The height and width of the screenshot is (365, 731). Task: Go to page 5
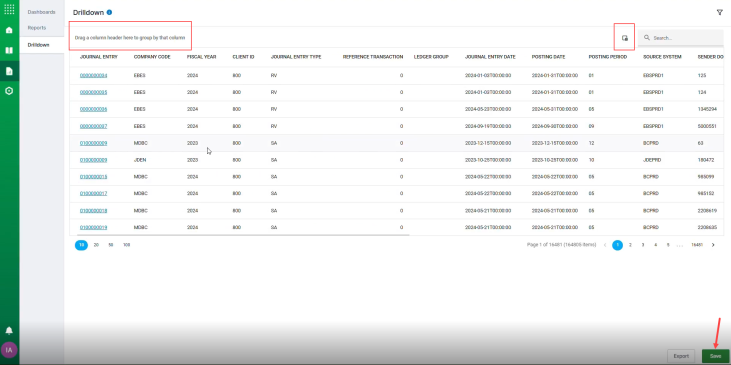pos(668,245)
